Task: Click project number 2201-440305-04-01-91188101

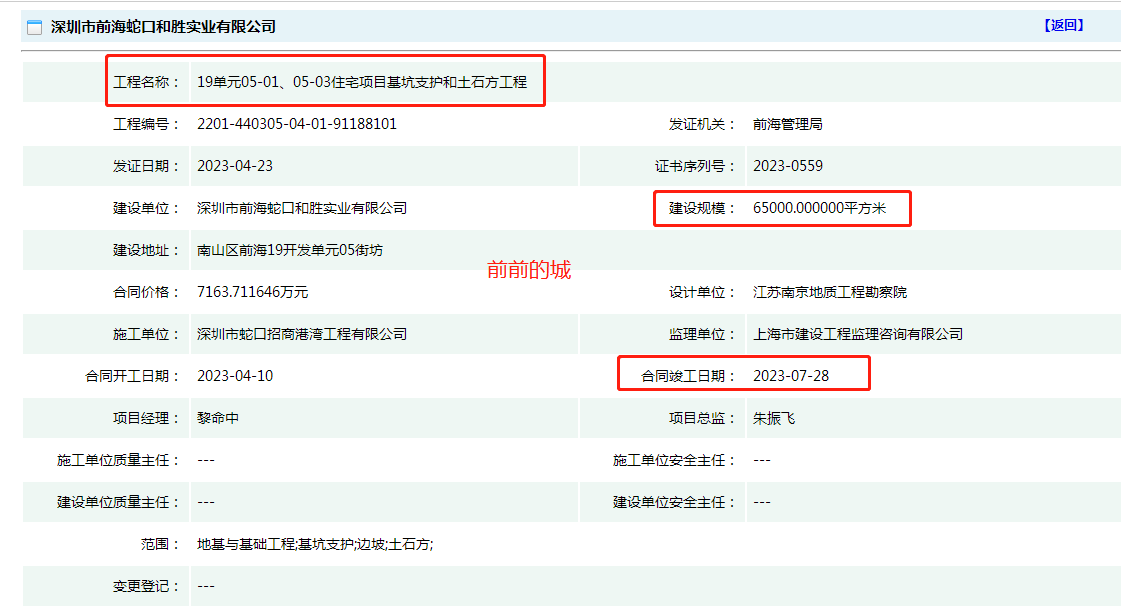Action: coord(297,124)
